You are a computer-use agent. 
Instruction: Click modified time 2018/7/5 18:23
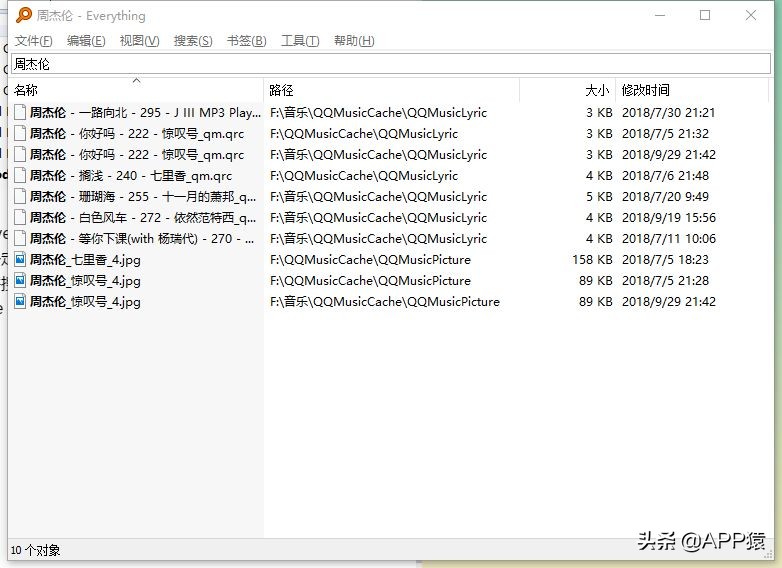(x=665, y=259)
